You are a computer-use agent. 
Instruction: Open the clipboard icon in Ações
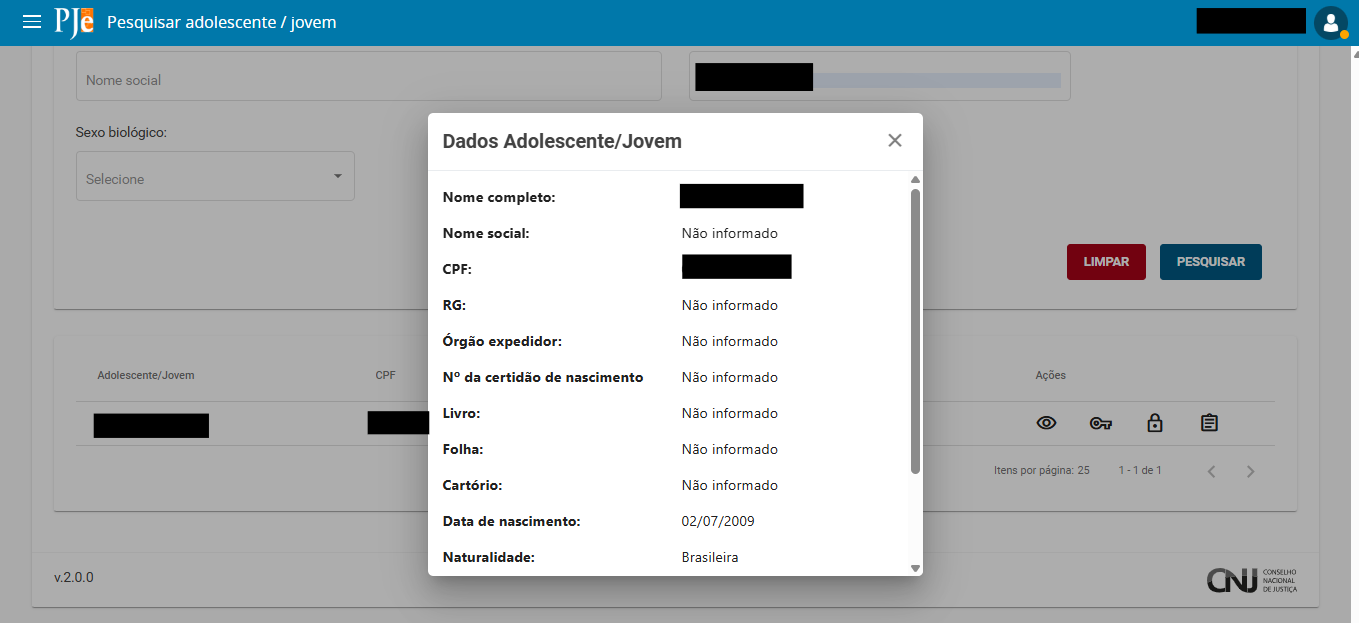[x=1209, y=422]
